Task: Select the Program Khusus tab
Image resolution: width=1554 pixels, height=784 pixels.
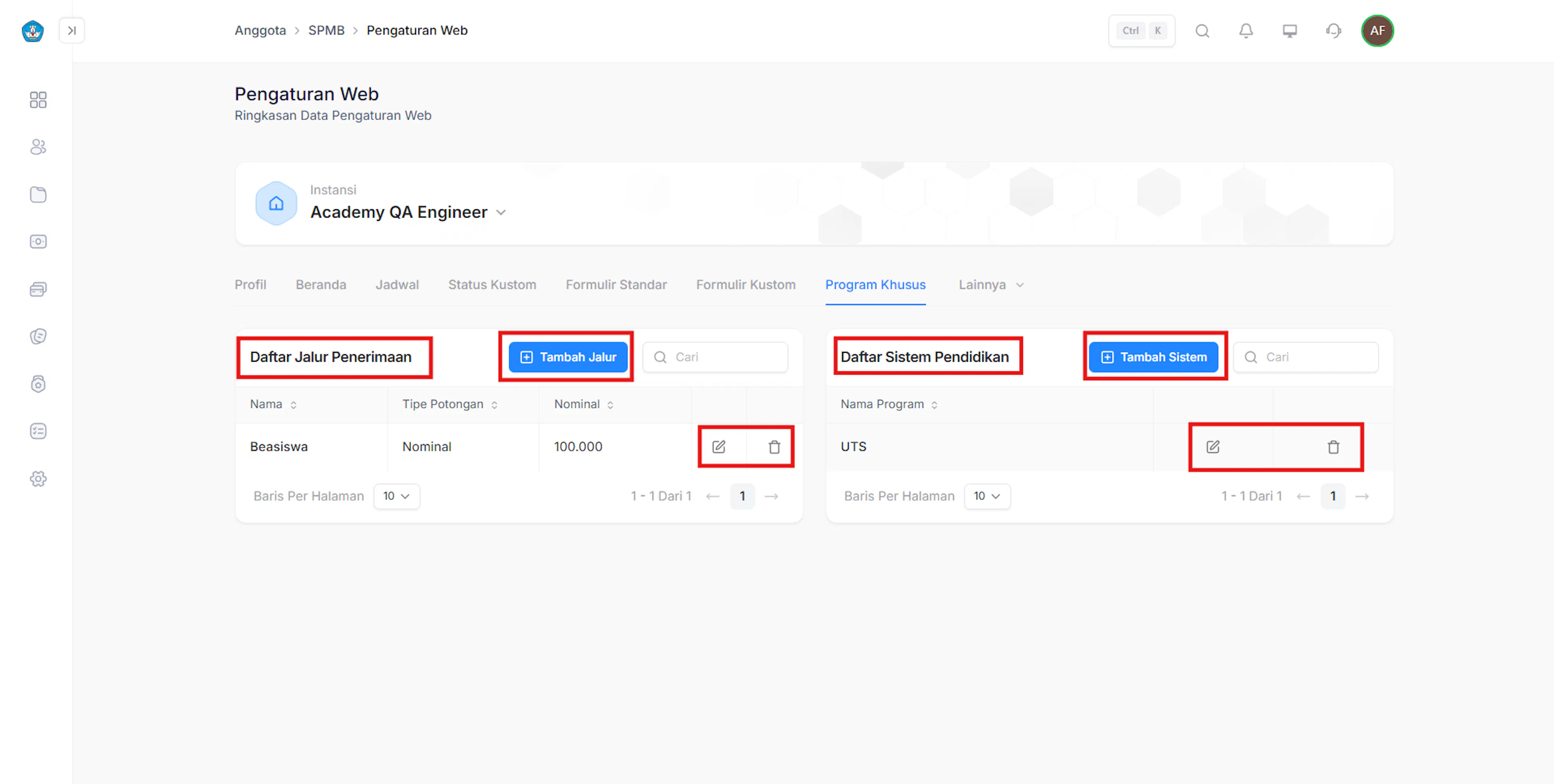Action: pyautogui.click(x=875, y=285)
